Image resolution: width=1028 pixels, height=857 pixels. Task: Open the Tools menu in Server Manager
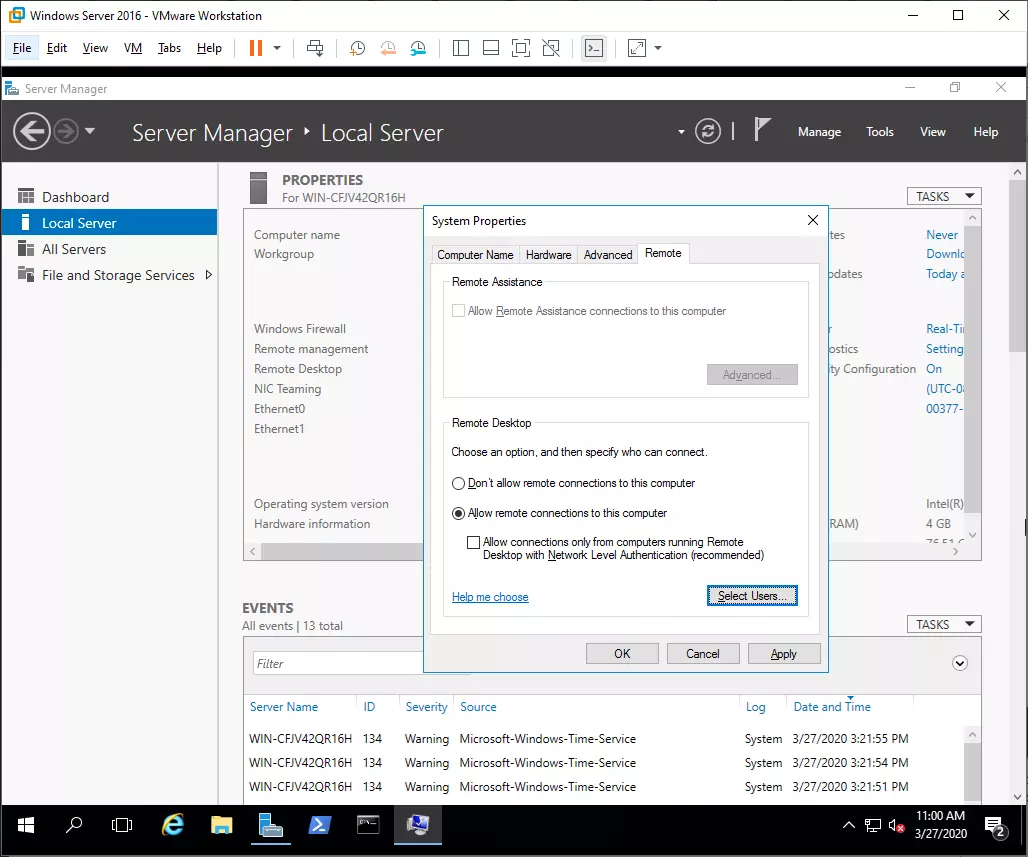pos(879,132)
